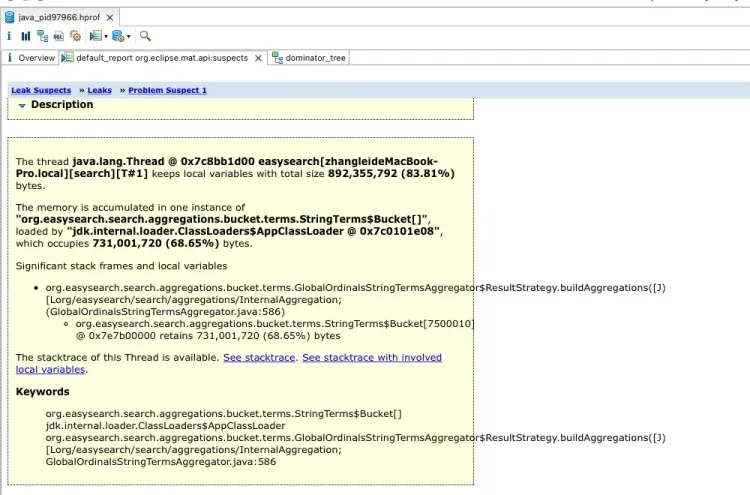750x495 pixels.
Task: Click the java_pid97966.hprof database file icon
Action: [10, 18]
